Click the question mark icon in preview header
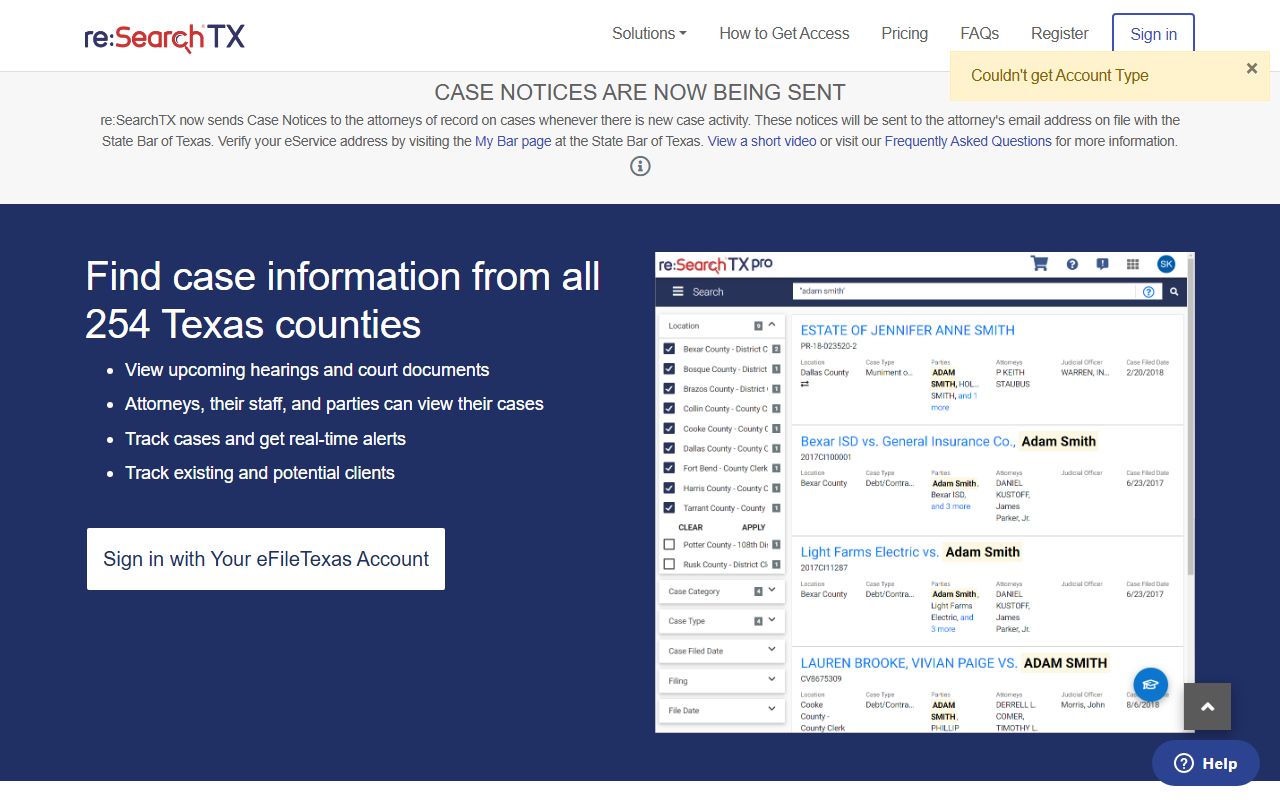The image size is (1280, 800). (x=1072, y=264)
